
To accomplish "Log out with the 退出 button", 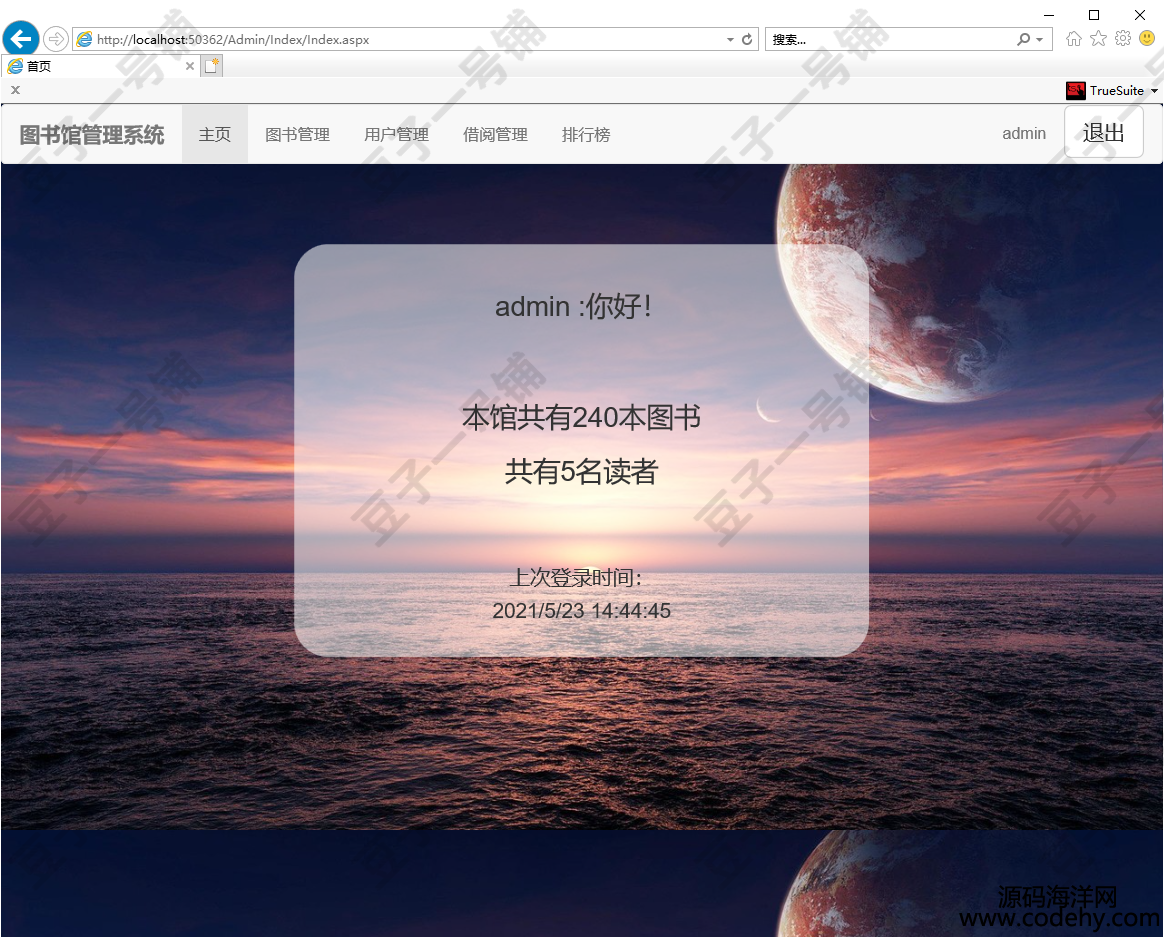I will [x=1104, y=132].
